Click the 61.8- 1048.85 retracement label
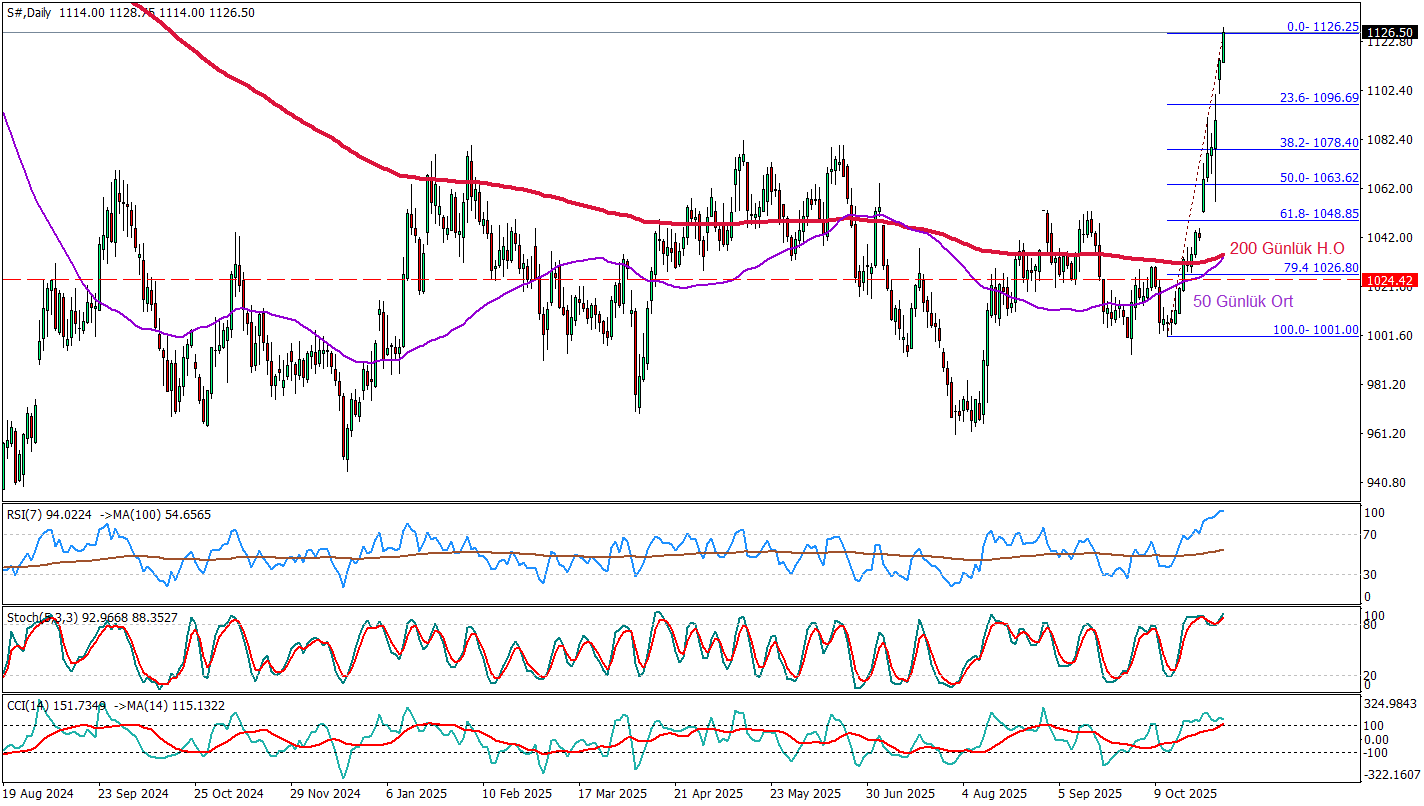This screenshot has height=806, width=1424. 1320,214
